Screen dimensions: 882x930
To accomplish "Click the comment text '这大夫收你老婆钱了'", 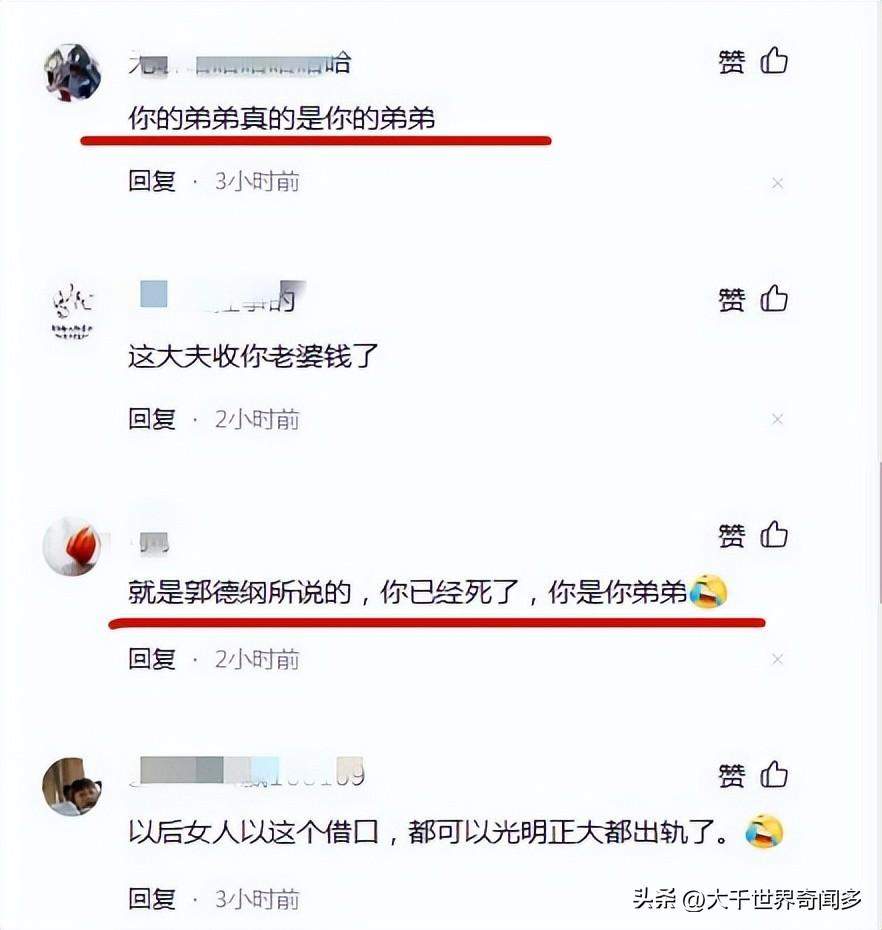I will point(253,356).
